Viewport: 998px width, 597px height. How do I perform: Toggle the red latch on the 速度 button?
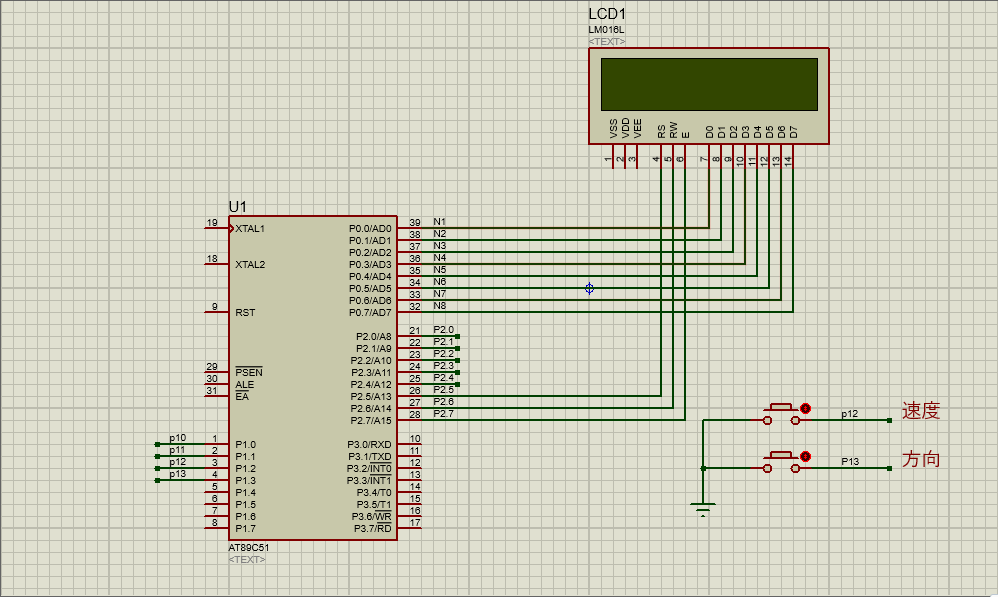805,409
